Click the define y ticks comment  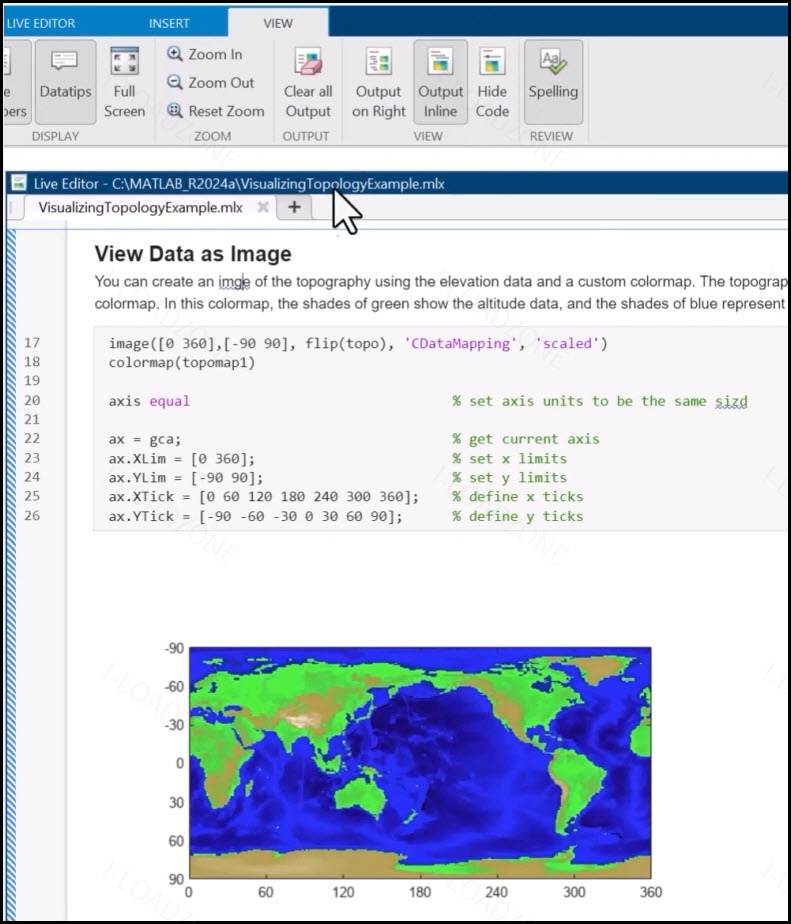point(518,516)
